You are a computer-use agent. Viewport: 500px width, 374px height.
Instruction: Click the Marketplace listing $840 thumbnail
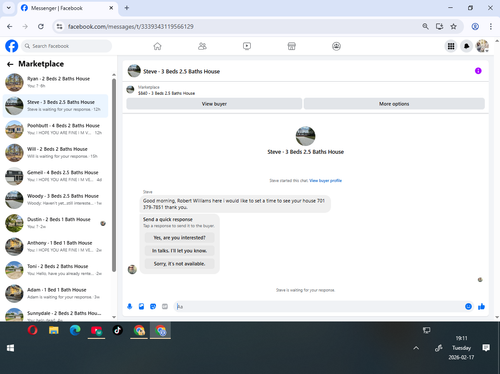coord(130,90)
